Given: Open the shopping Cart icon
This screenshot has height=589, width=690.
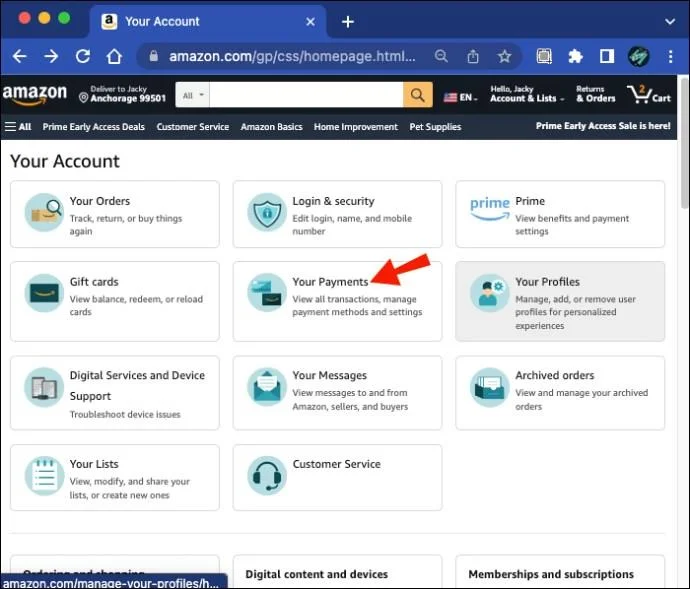Looking at the screenshot, I should click(x=649, y=95).
